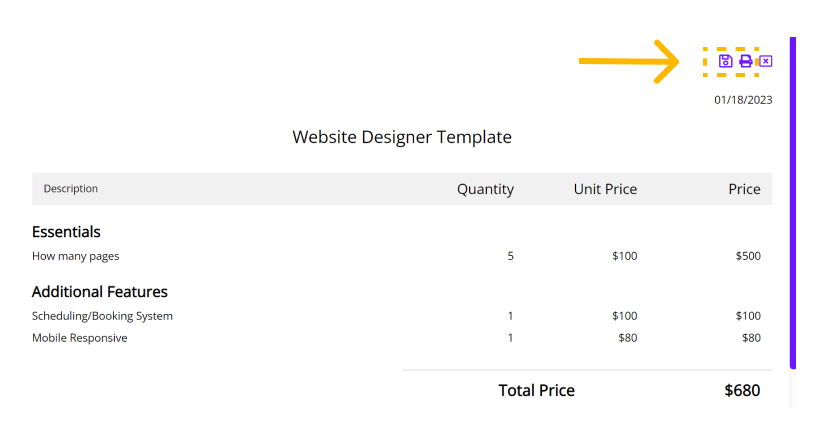Click the purple vertical scrollbar
This screenshot has width=826, height=434.
[793, 203]
